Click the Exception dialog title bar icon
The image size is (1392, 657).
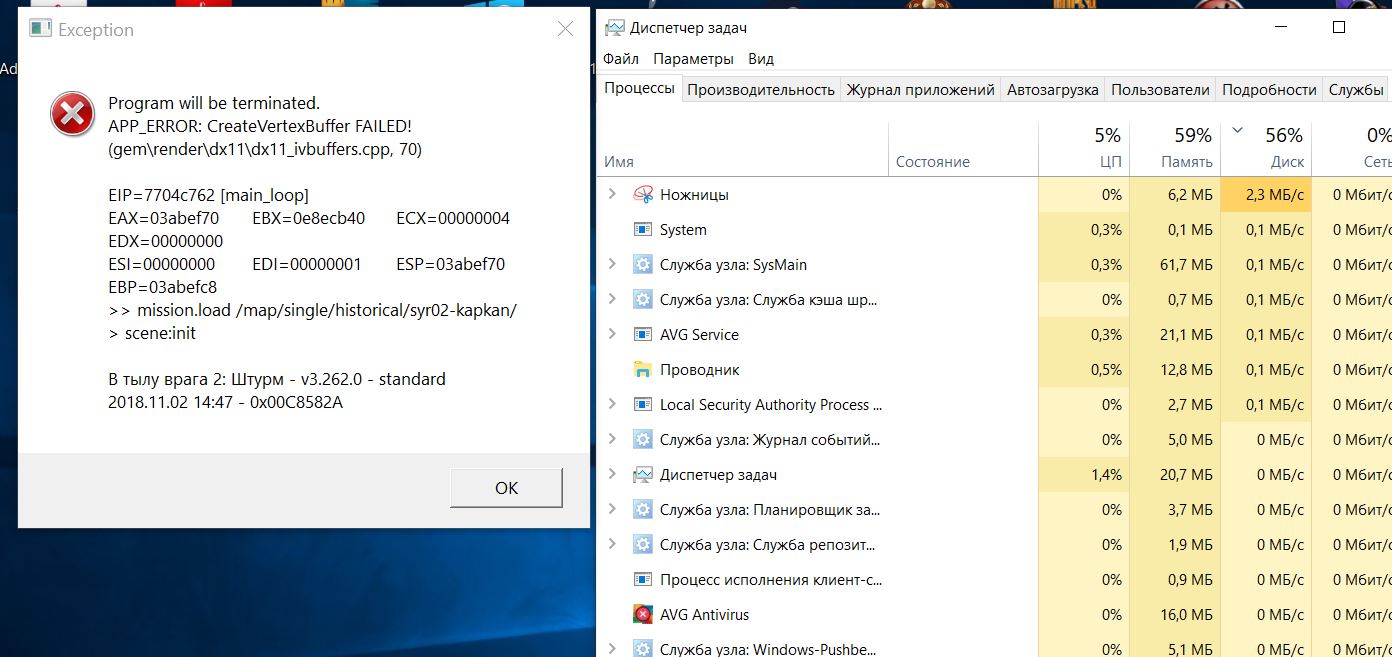(40, 29)
